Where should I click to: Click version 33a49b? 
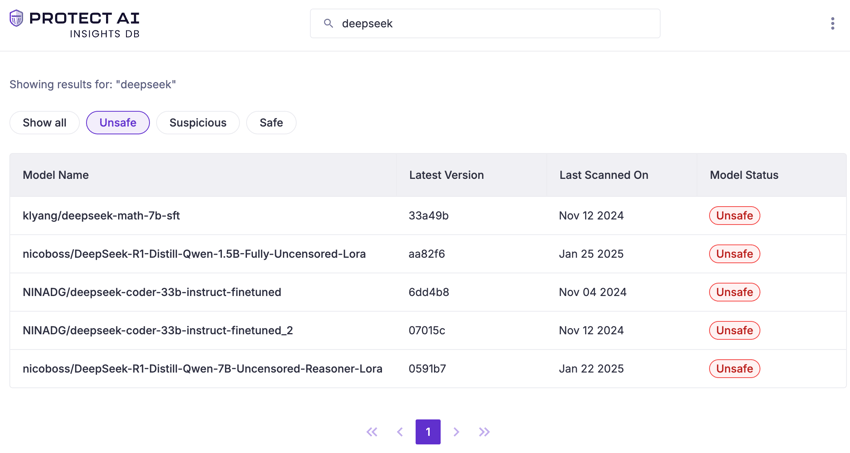tap(428, 216)
